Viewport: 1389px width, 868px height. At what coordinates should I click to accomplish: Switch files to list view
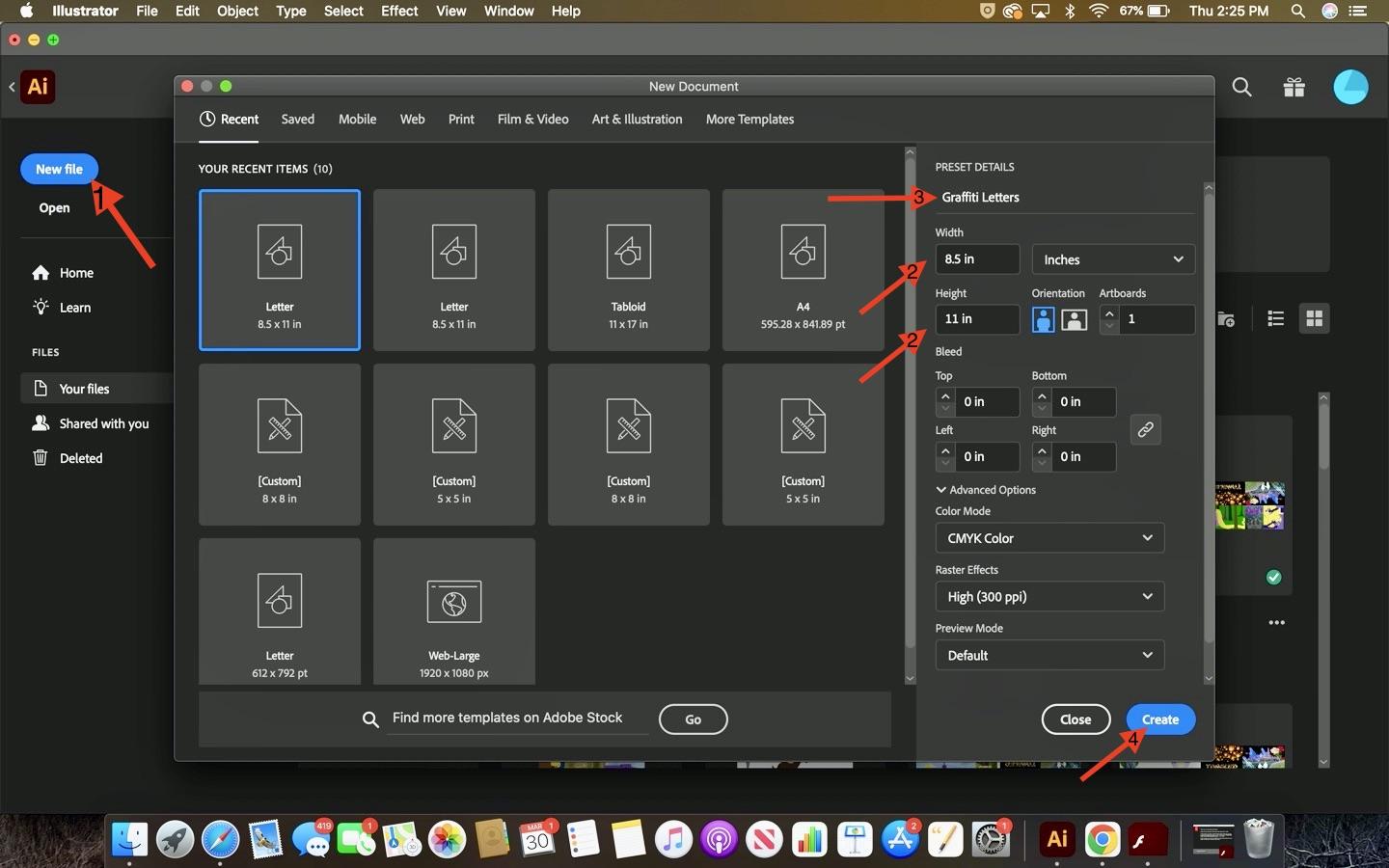(1275, 318)
